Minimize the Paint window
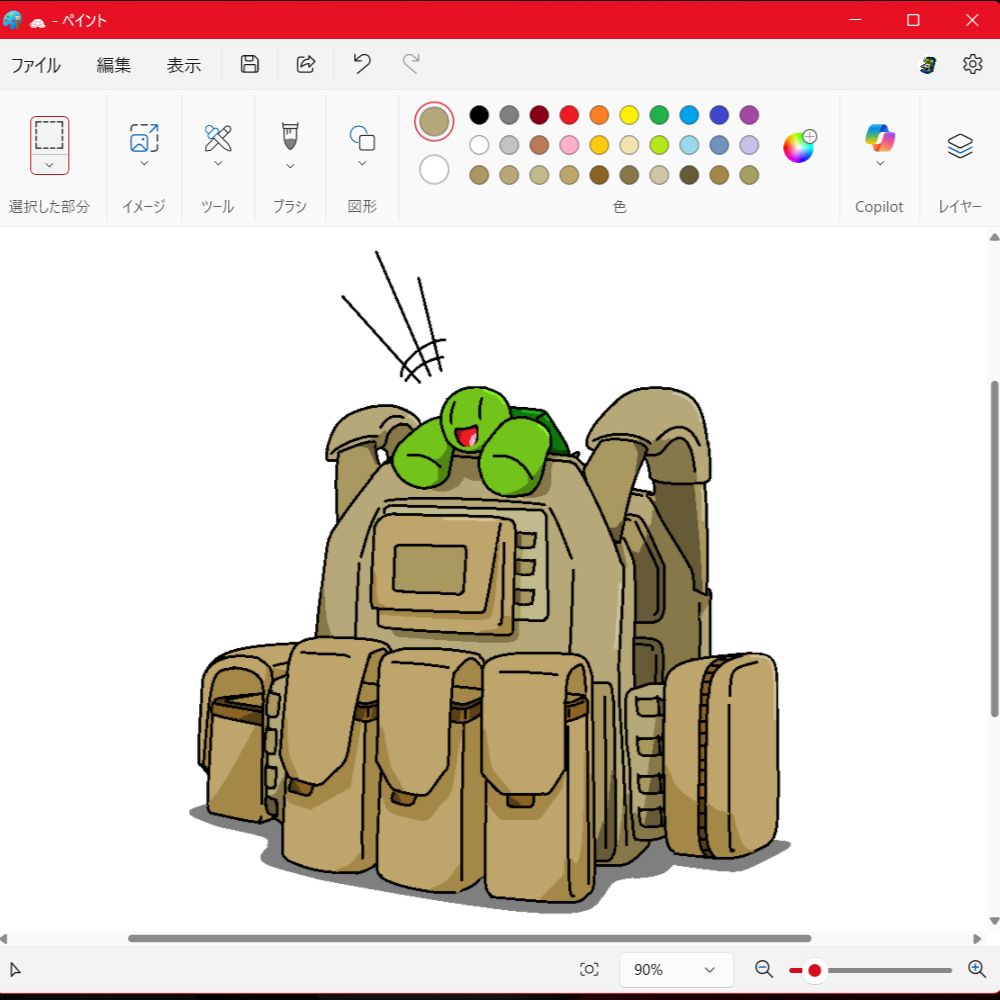1000x1000 pixels. pos(855,20)
